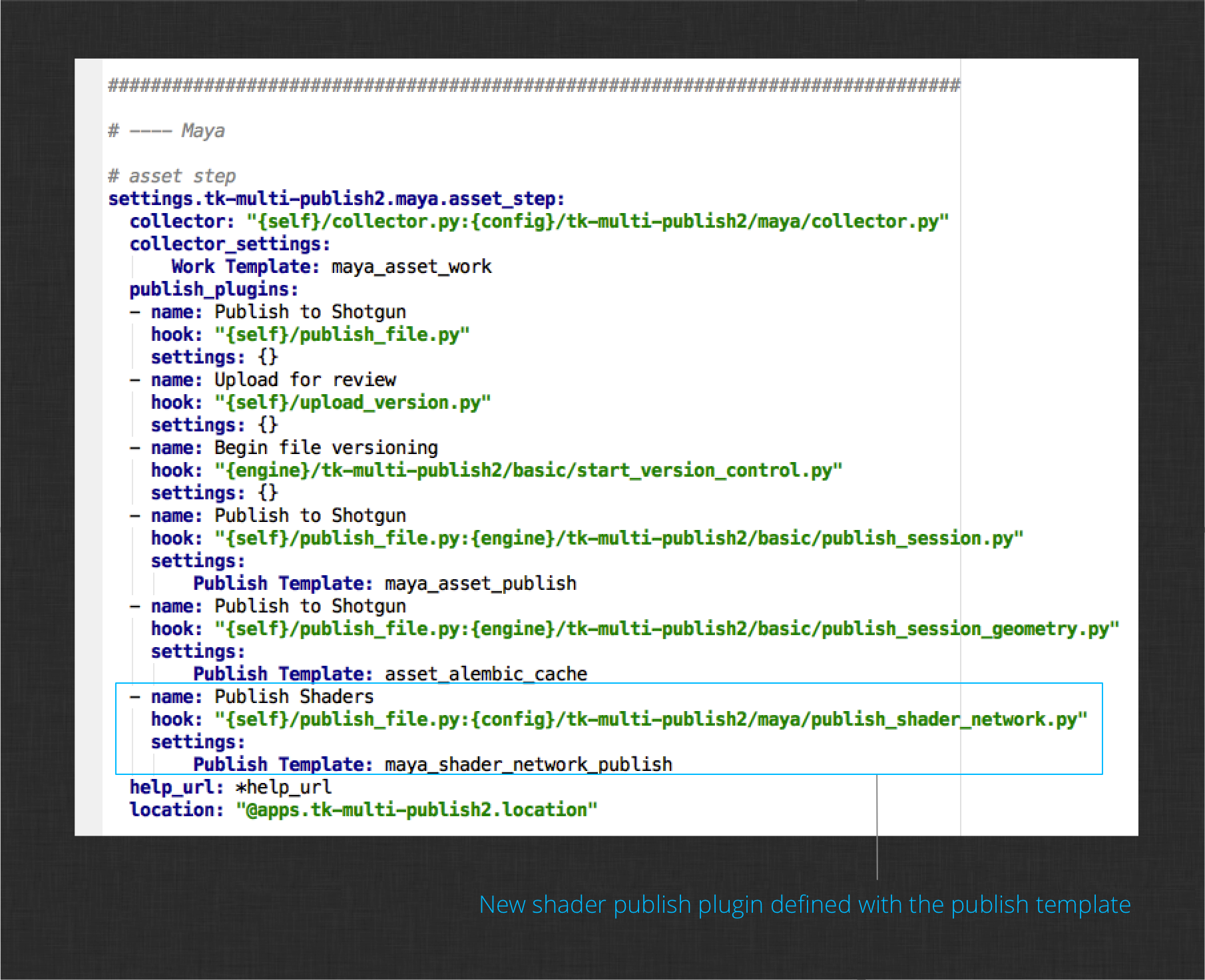
Task: Click the hook value "{self}/publish_file.py"
Action: click(342, 334)
